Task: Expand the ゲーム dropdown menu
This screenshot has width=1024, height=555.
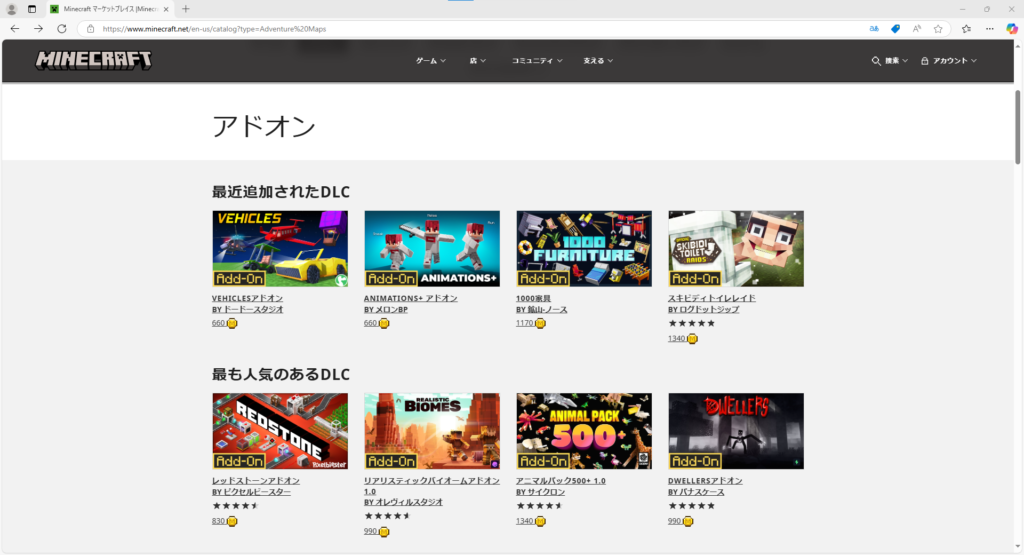Action: pyautogui.click(x=430, y=61)
